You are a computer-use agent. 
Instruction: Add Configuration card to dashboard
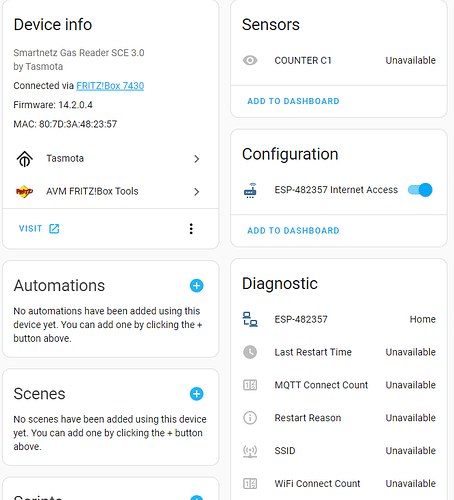(x=293, y=230)
